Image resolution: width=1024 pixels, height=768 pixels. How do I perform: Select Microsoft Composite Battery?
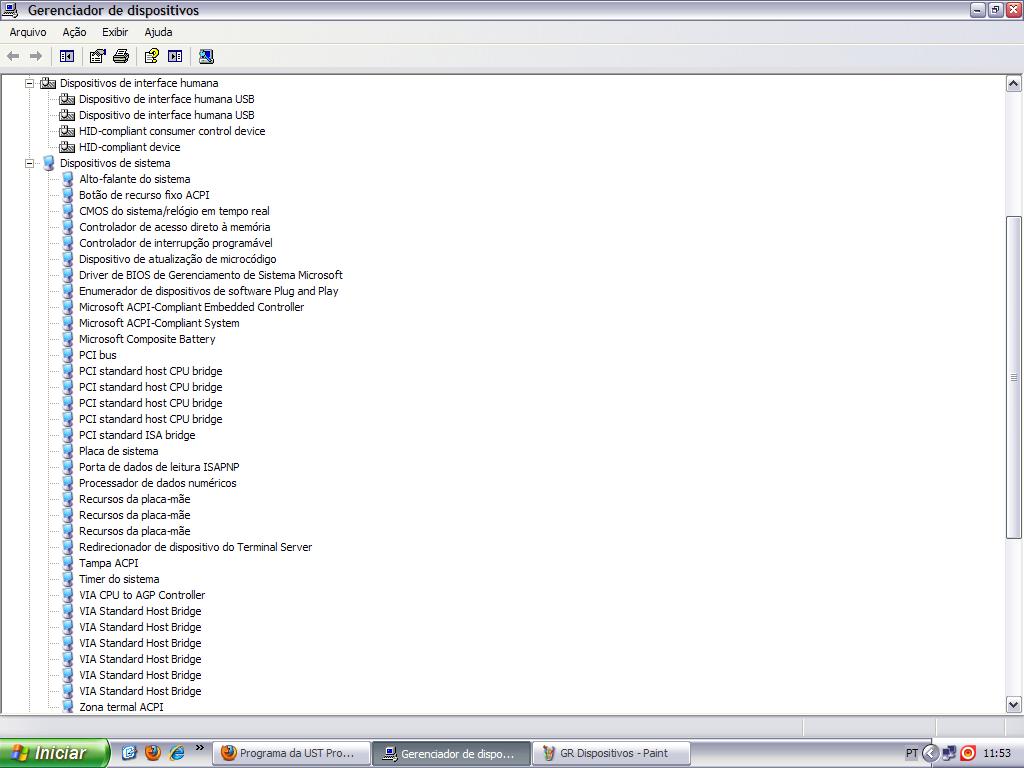pyautogui.click(x=147, y=339)
